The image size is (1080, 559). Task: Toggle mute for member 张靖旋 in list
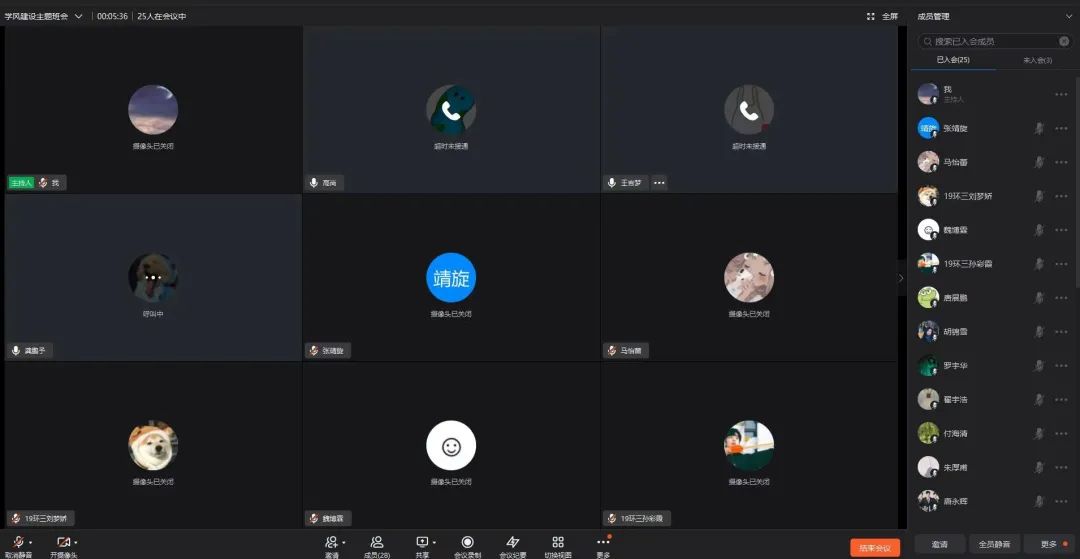click(x=1039, y=128)
